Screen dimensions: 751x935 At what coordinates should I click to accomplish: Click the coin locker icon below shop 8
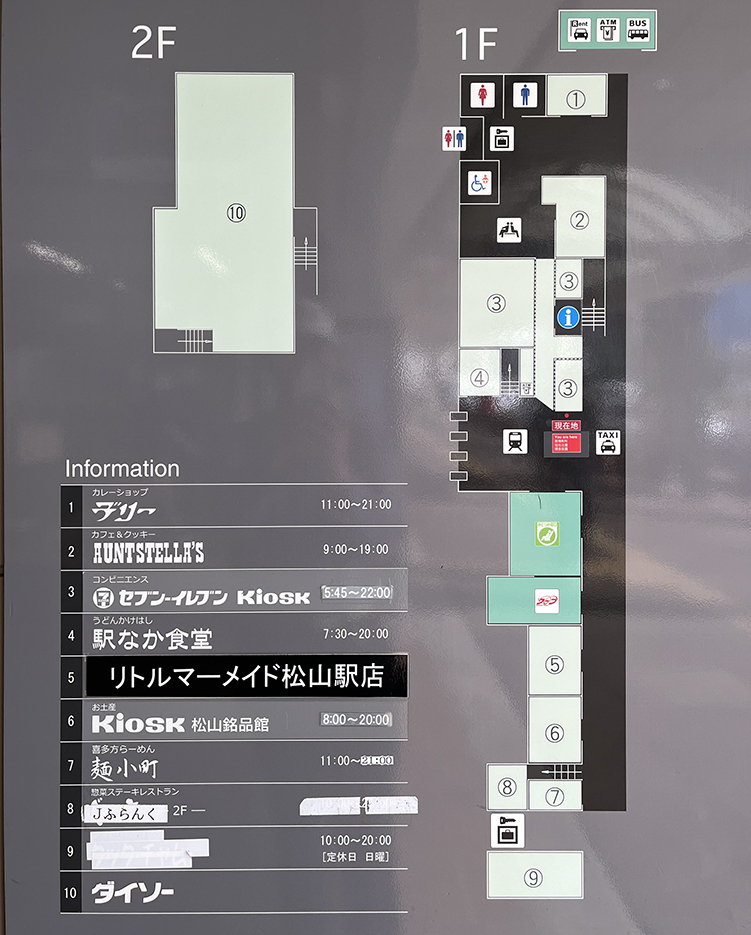click(506, 830)
